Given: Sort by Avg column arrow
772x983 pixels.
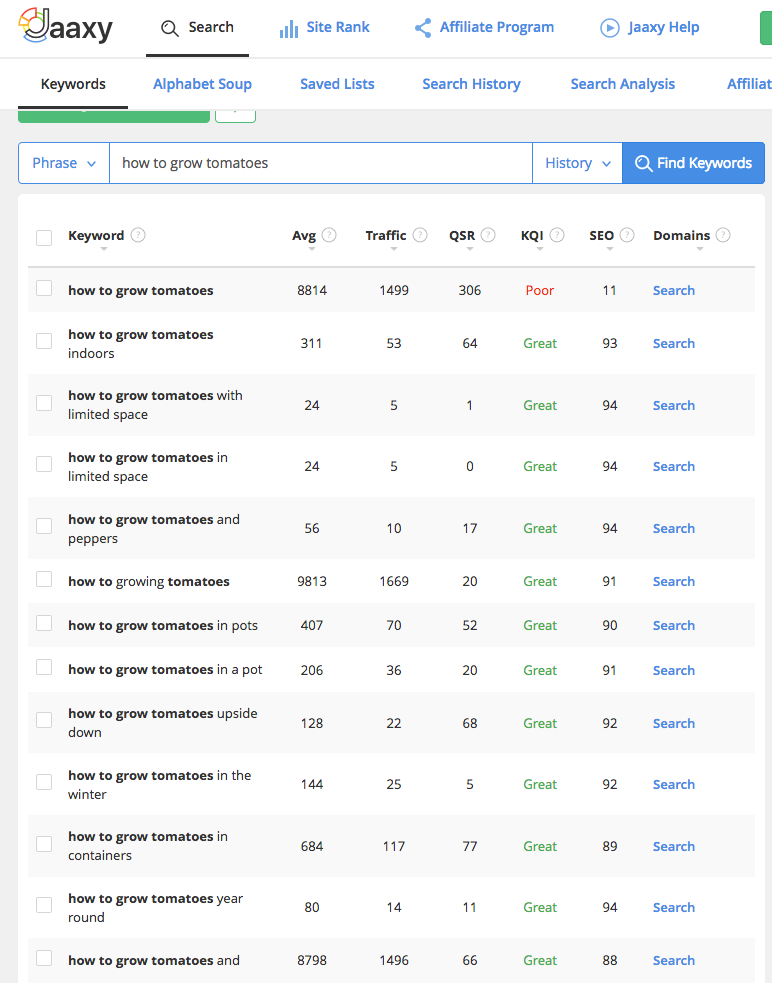Looking at the screenshot, I should (x=312, y=249).
